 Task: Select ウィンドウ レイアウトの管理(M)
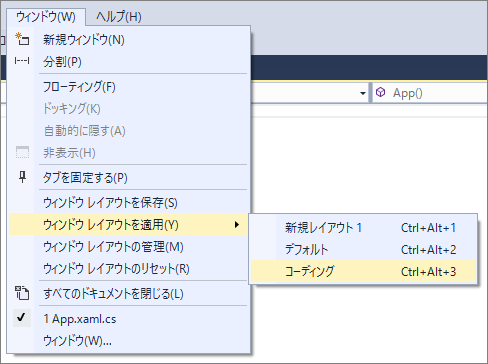tap(129, 247)
